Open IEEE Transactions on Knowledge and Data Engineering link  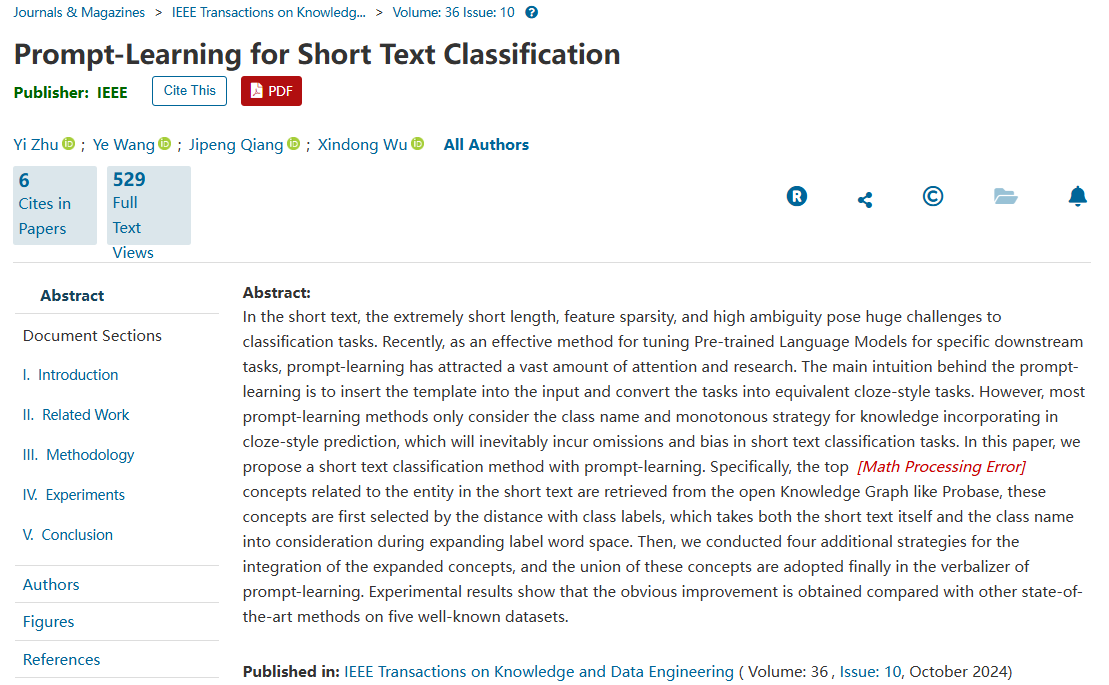point(539,672)
